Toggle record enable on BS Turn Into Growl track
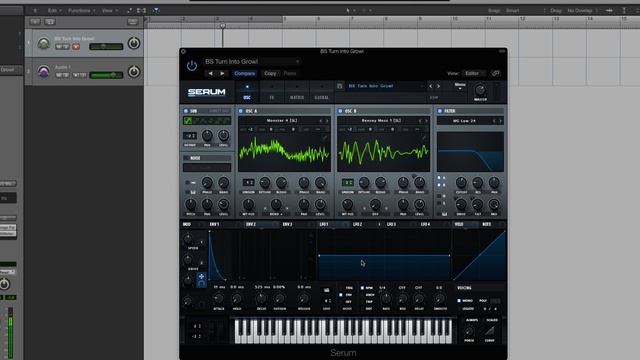The height and width of the screenshot is (360, 640). click(x=76, y=47)
